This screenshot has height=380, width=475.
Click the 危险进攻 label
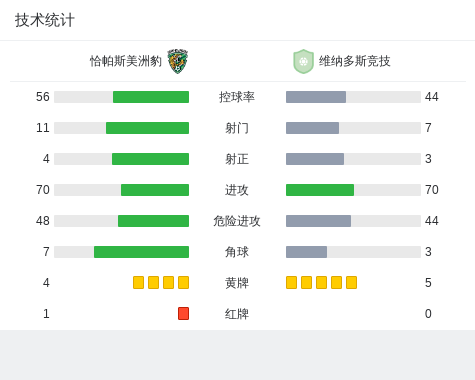[237, 221]
